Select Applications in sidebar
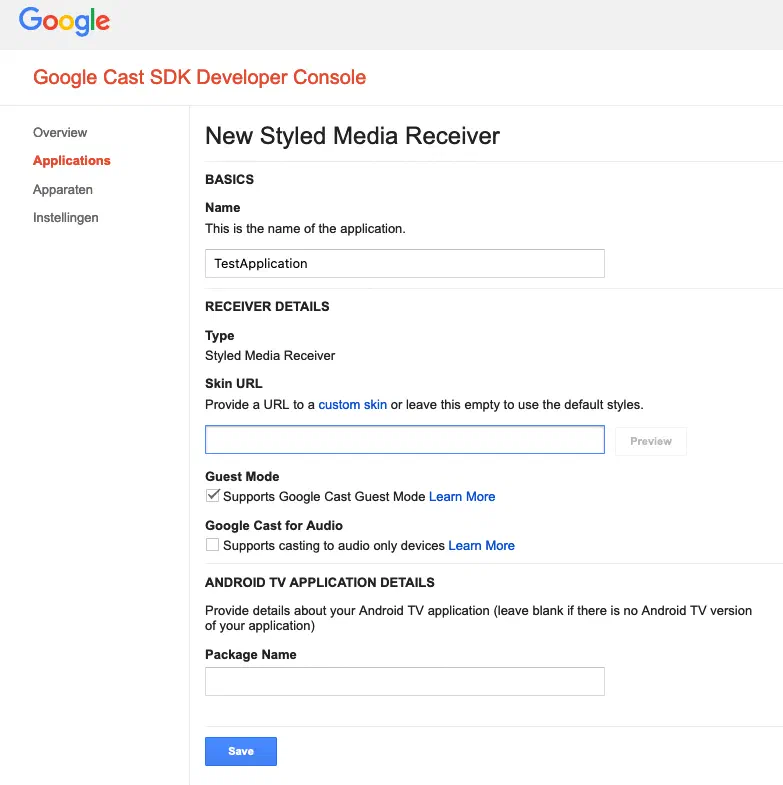Screen dimensions: 783x785 pos(72,161)
